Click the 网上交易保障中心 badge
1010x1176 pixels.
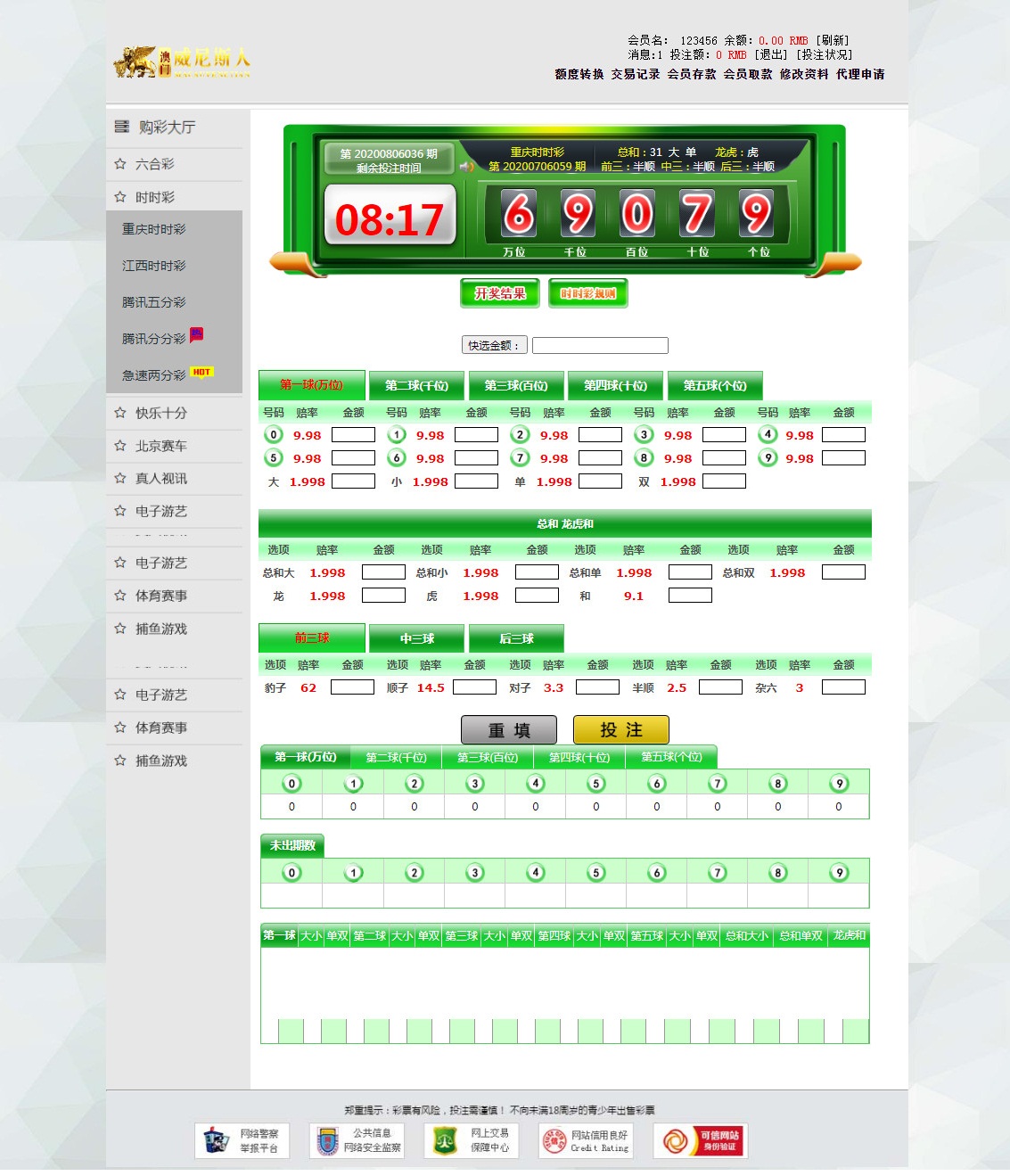[471, 1140]
